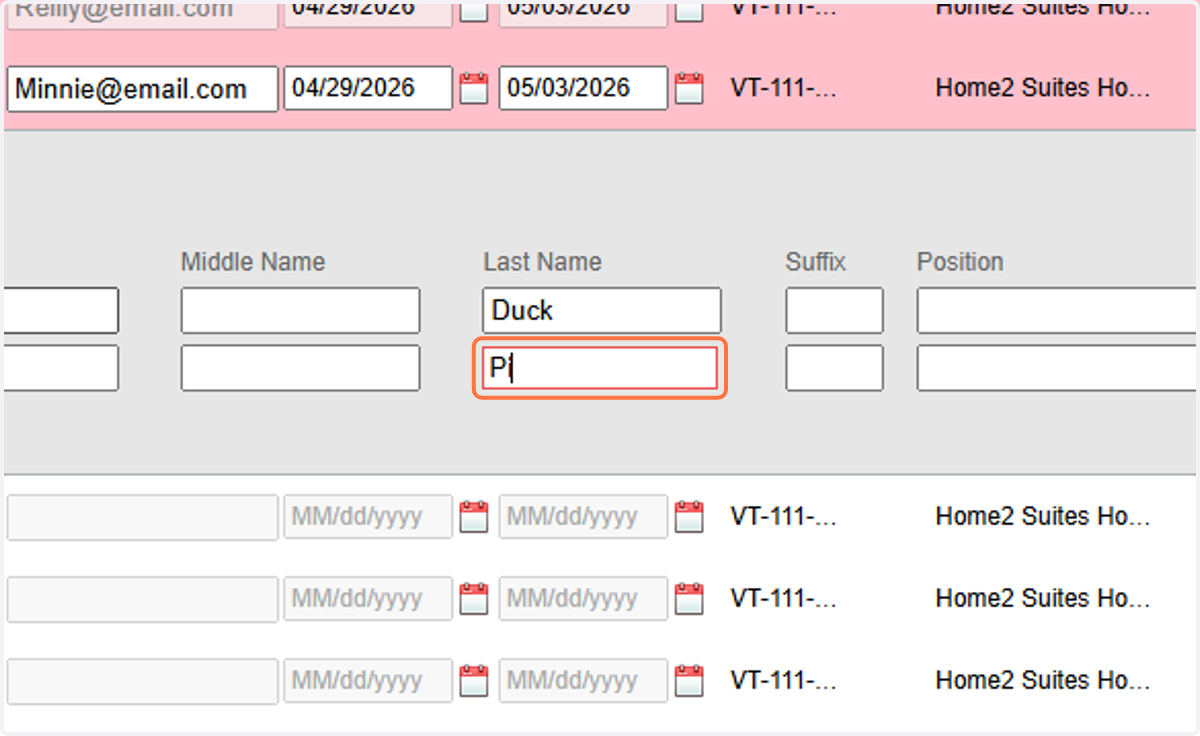Screen dimensions: 1200x736
Task: Open first date calendar in first blank row
Action: click(x=473, y=517)
